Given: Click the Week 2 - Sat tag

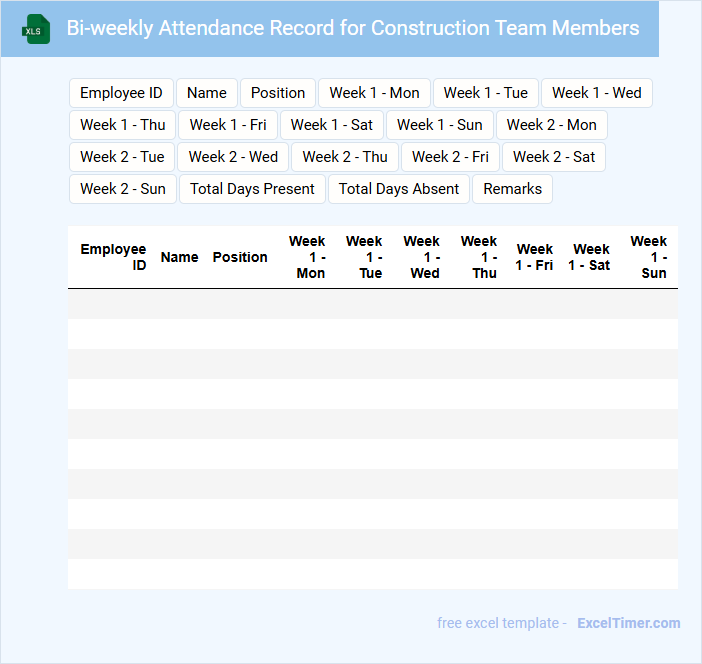Looking at the screenshot, I should 554,157.
